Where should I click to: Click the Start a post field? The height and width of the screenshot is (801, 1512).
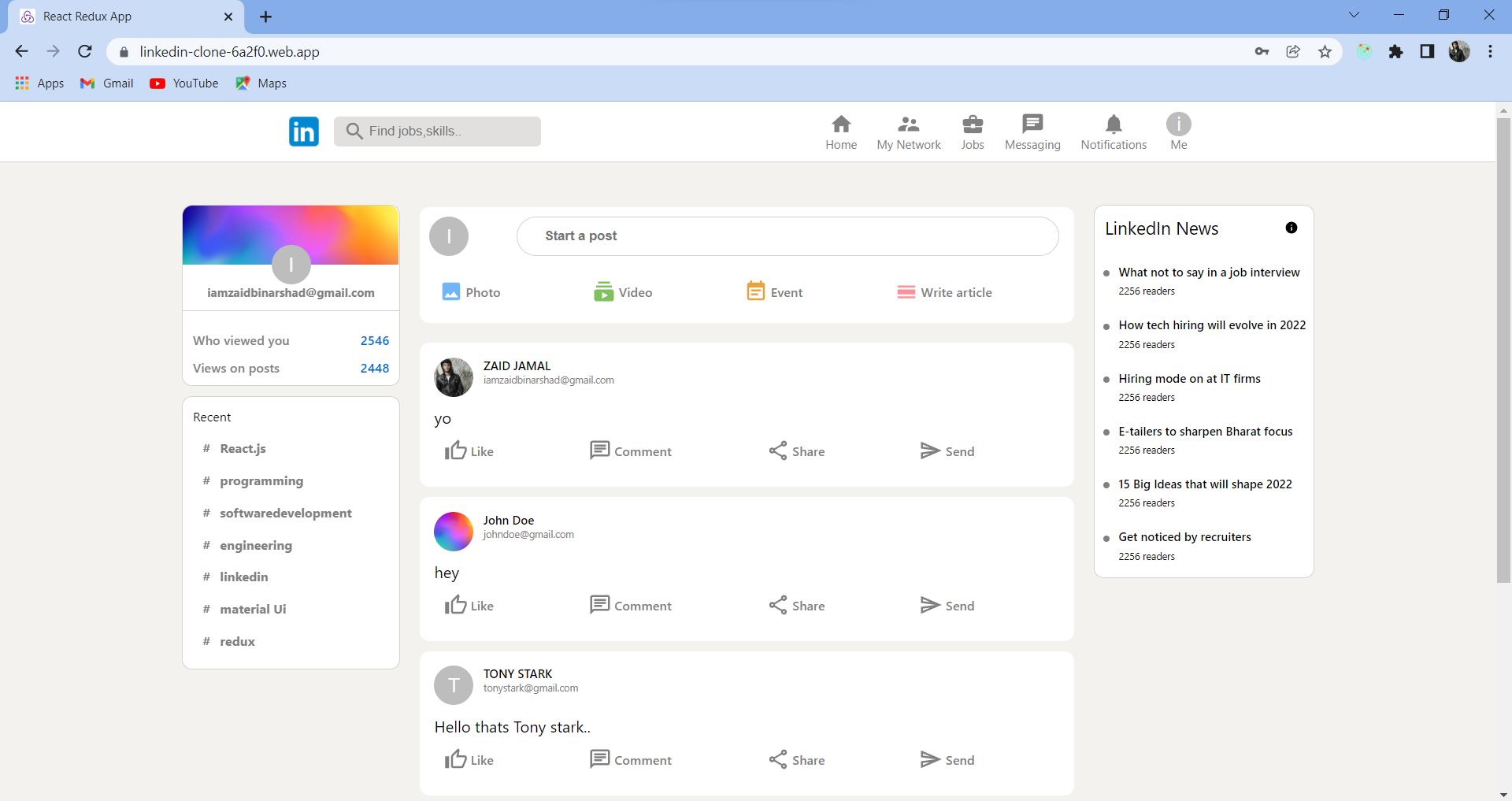click(x=787, y=236)
